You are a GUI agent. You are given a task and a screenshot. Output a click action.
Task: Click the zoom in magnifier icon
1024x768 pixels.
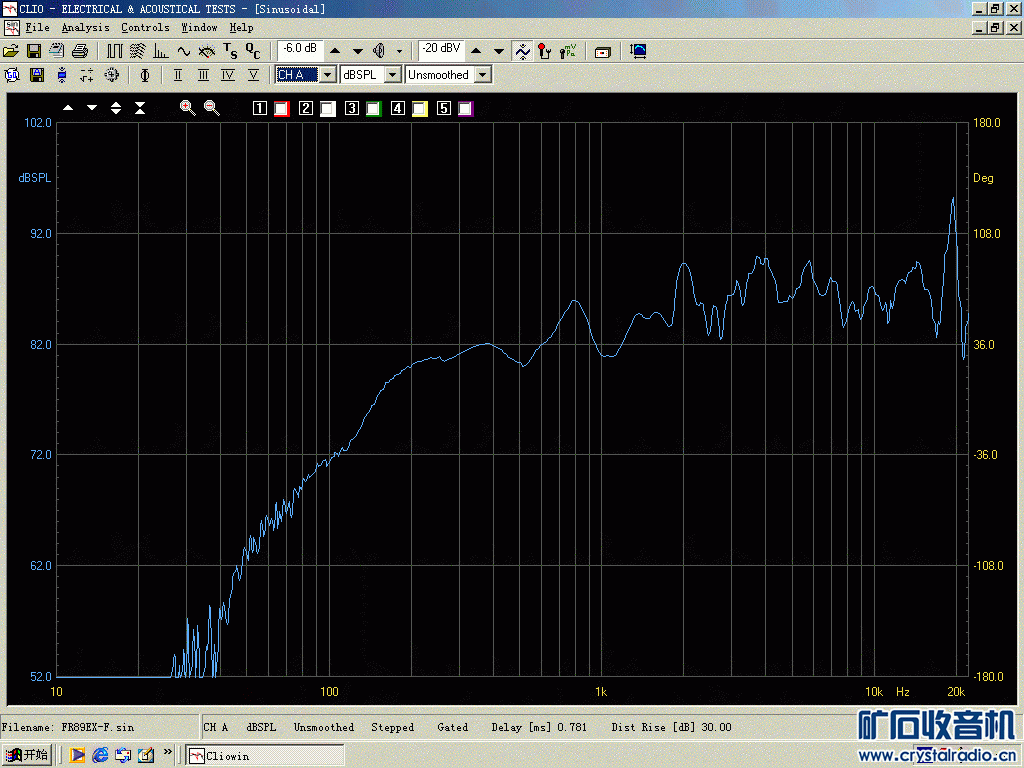[187, 108]
